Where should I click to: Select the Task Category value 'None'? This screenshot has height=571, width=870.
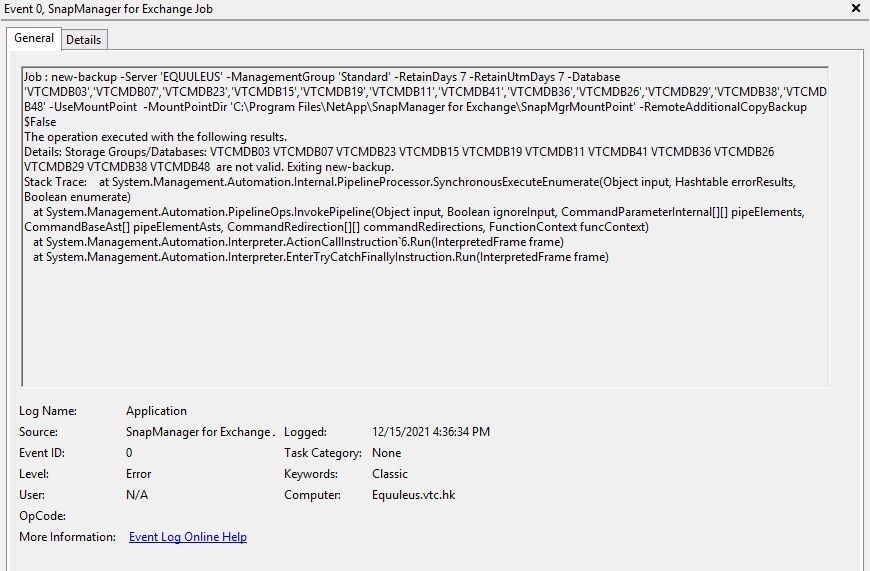(x=387, y=453)
